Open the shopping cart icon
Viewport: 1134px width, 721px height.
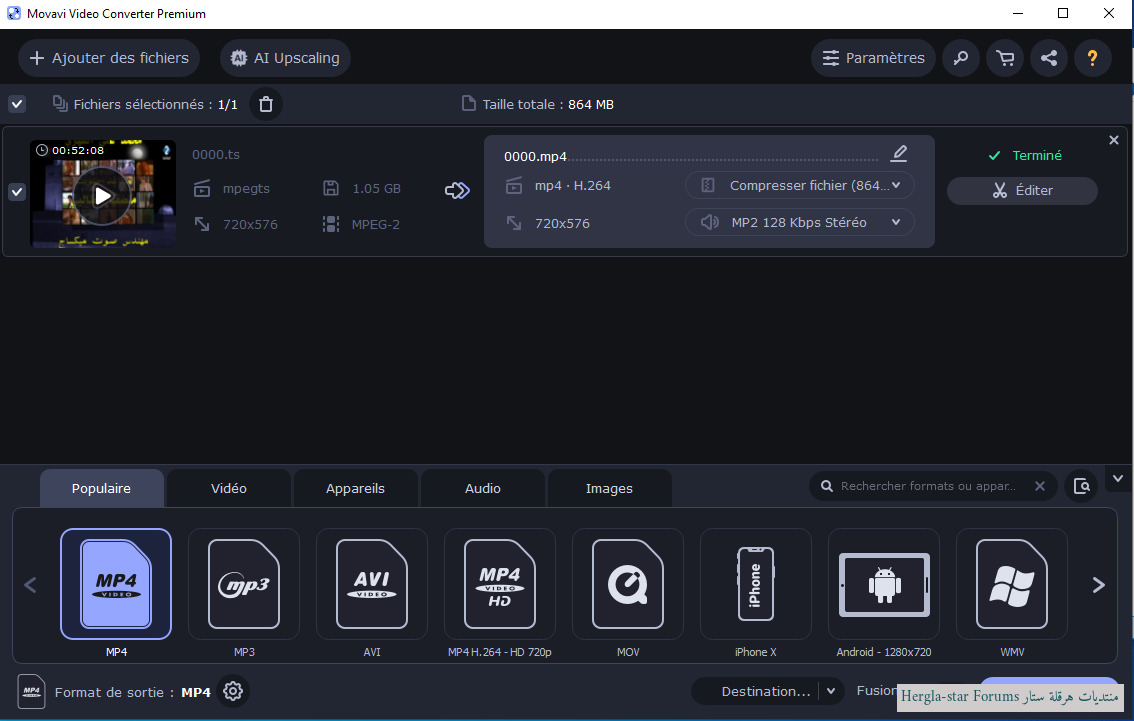point(1005,58)
